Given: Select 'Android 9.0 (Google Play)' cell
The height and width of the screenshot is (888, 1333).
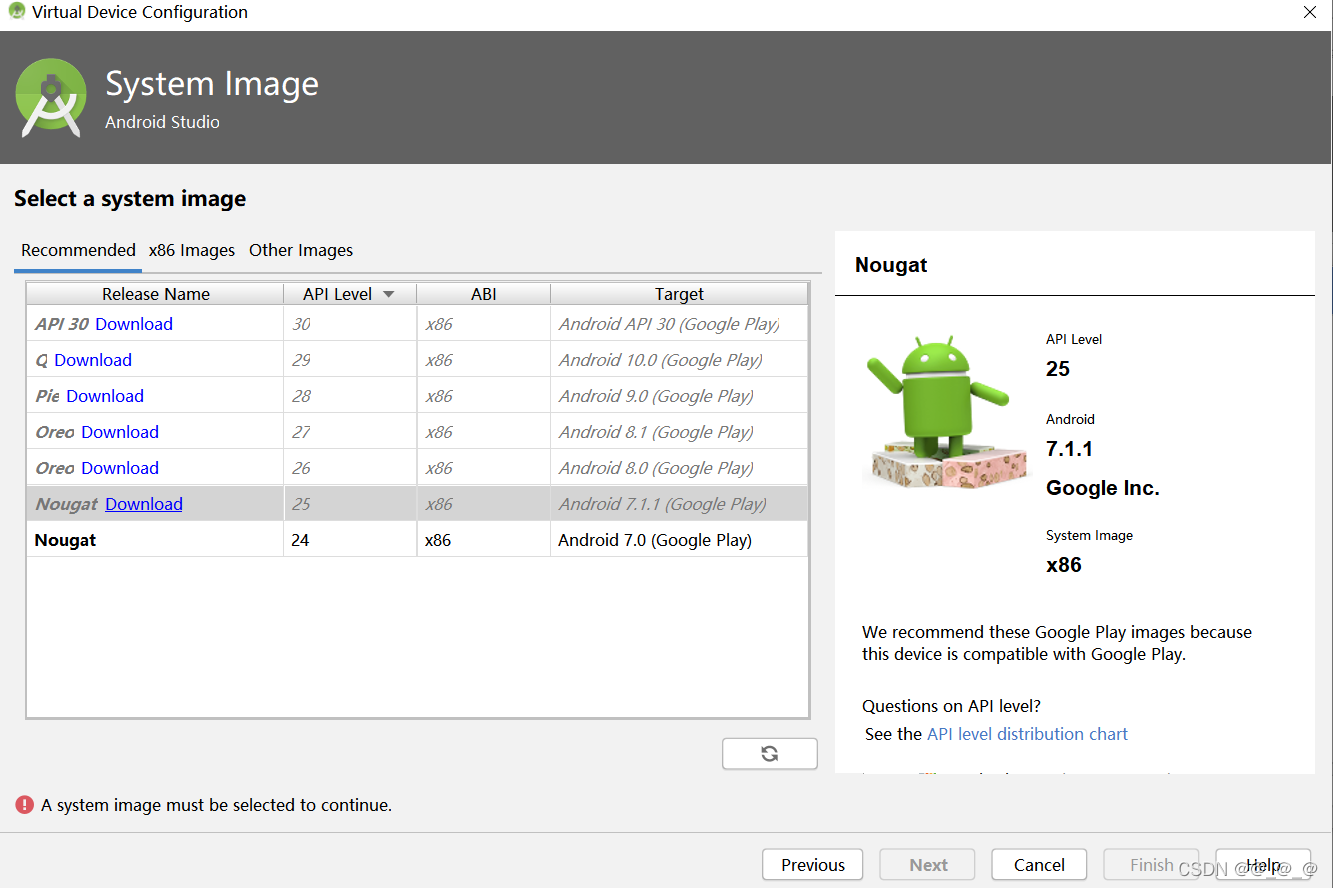Looking at the screenshot, I should coord(679,396).
